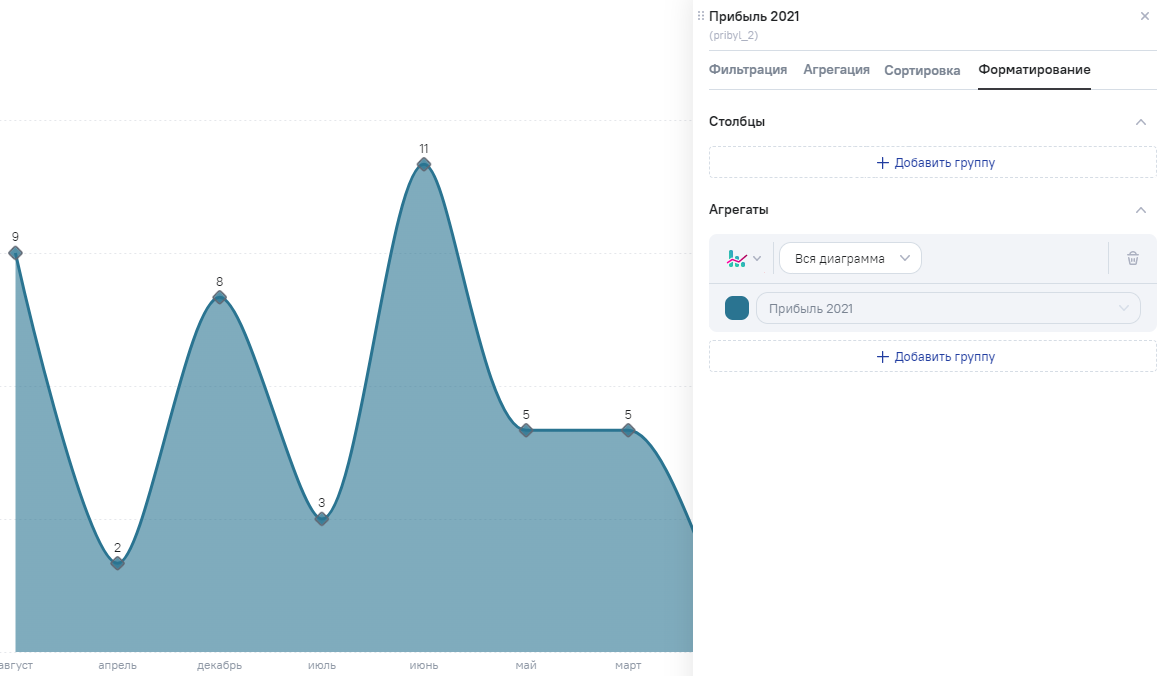Open the Вся диаграмма dropdown
The width and height of the screenshot is (1168, 676).
850,259
